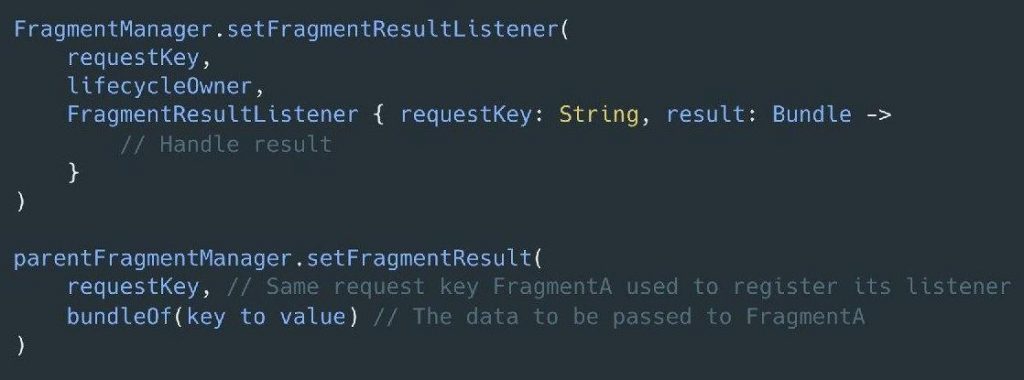Click requestKey in the setFragmentResult call
The height and width of the screenshot is (380, 1024).
coord(133,287)
